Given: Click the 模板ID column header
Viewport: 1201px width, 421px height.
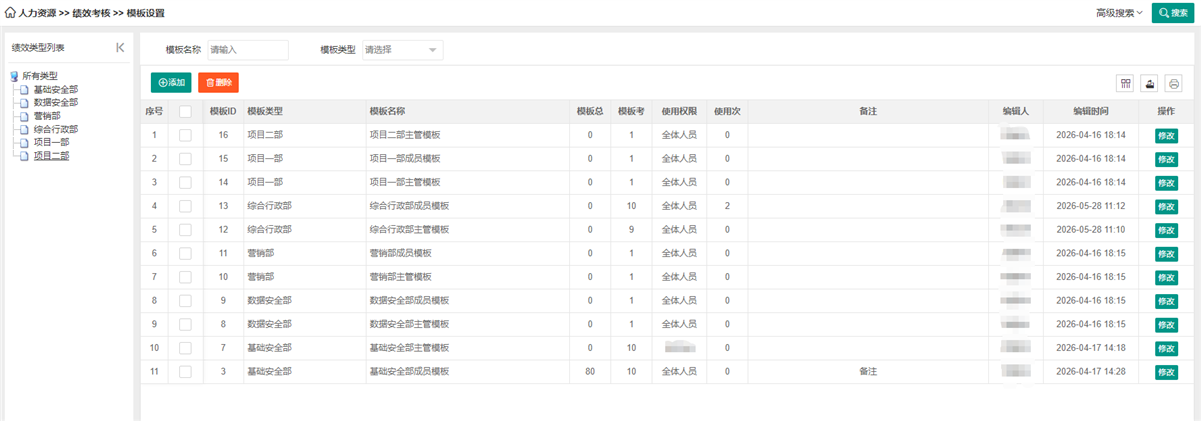Looking at the screenshot, I should tap(223, 111).
